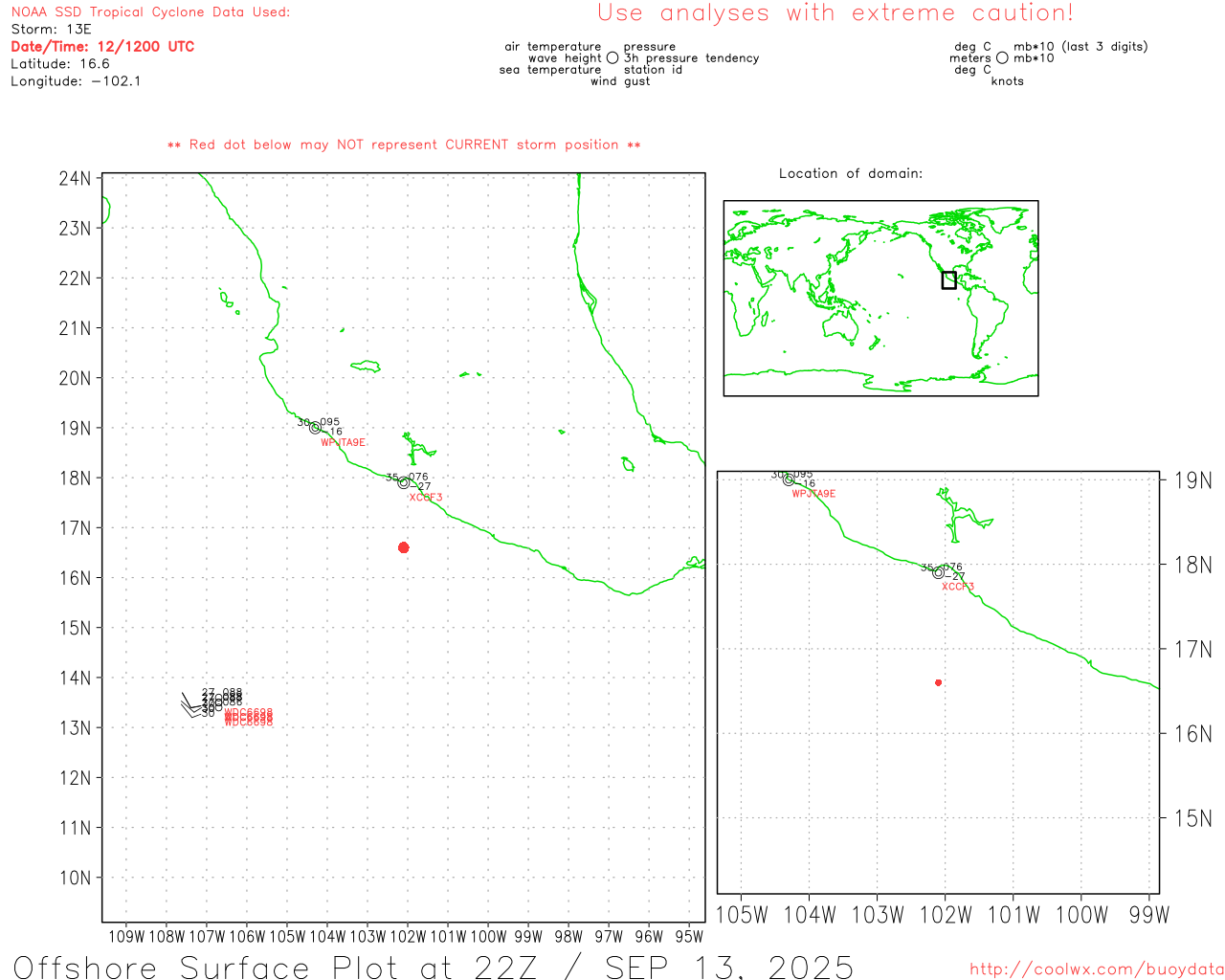Click the 'air temperature' legend label

click(x=553, y=47)
